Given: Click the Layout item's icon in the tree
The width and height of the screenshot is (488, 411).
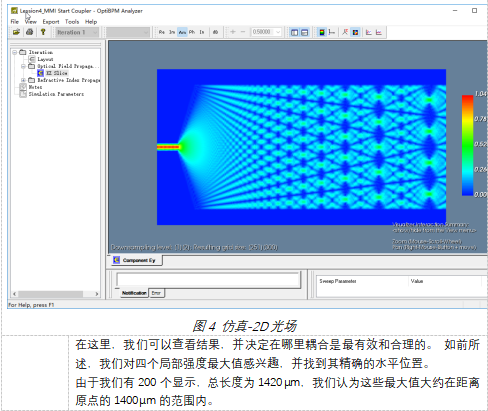Looking at the screenshot, I should point(32,59).
